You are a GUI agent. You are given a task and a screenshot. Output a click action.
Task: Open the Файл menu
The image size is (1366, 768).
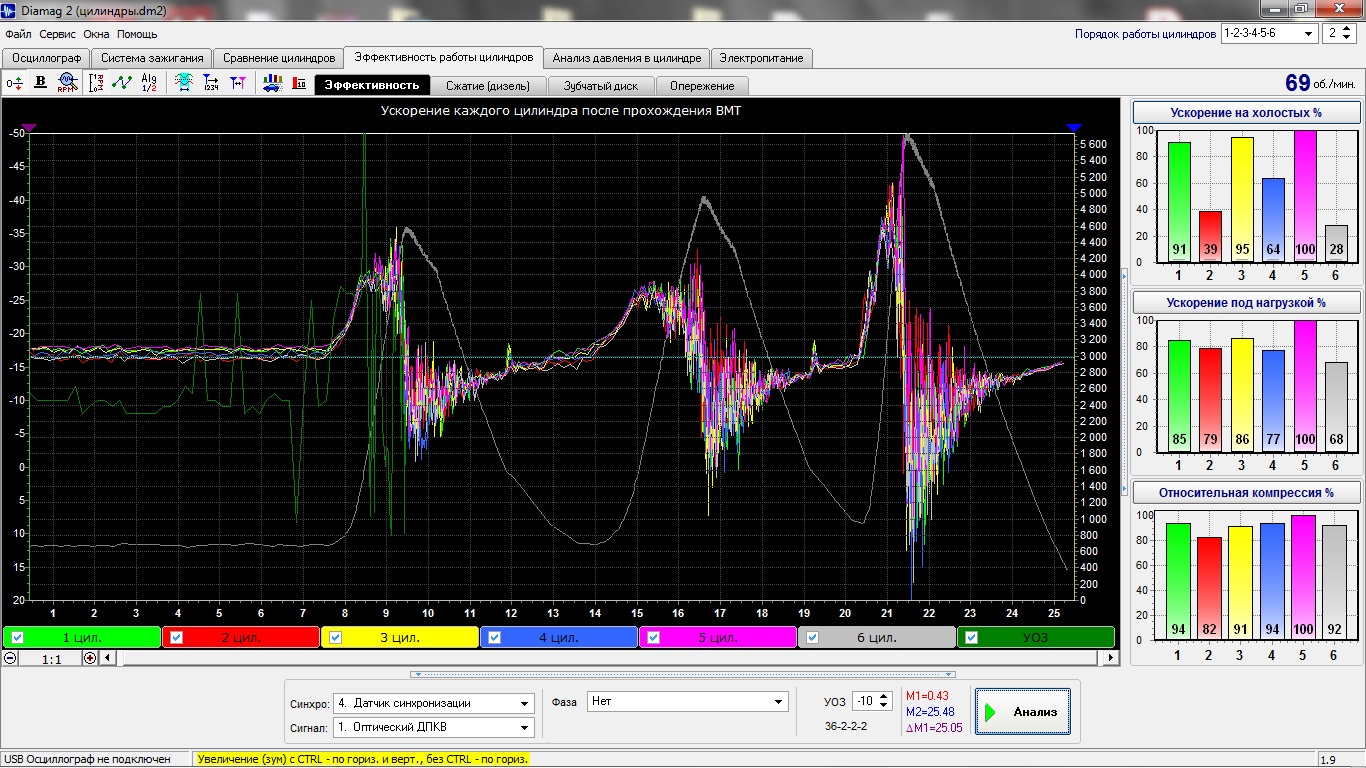pyautogui.click(x=18, y=34)
